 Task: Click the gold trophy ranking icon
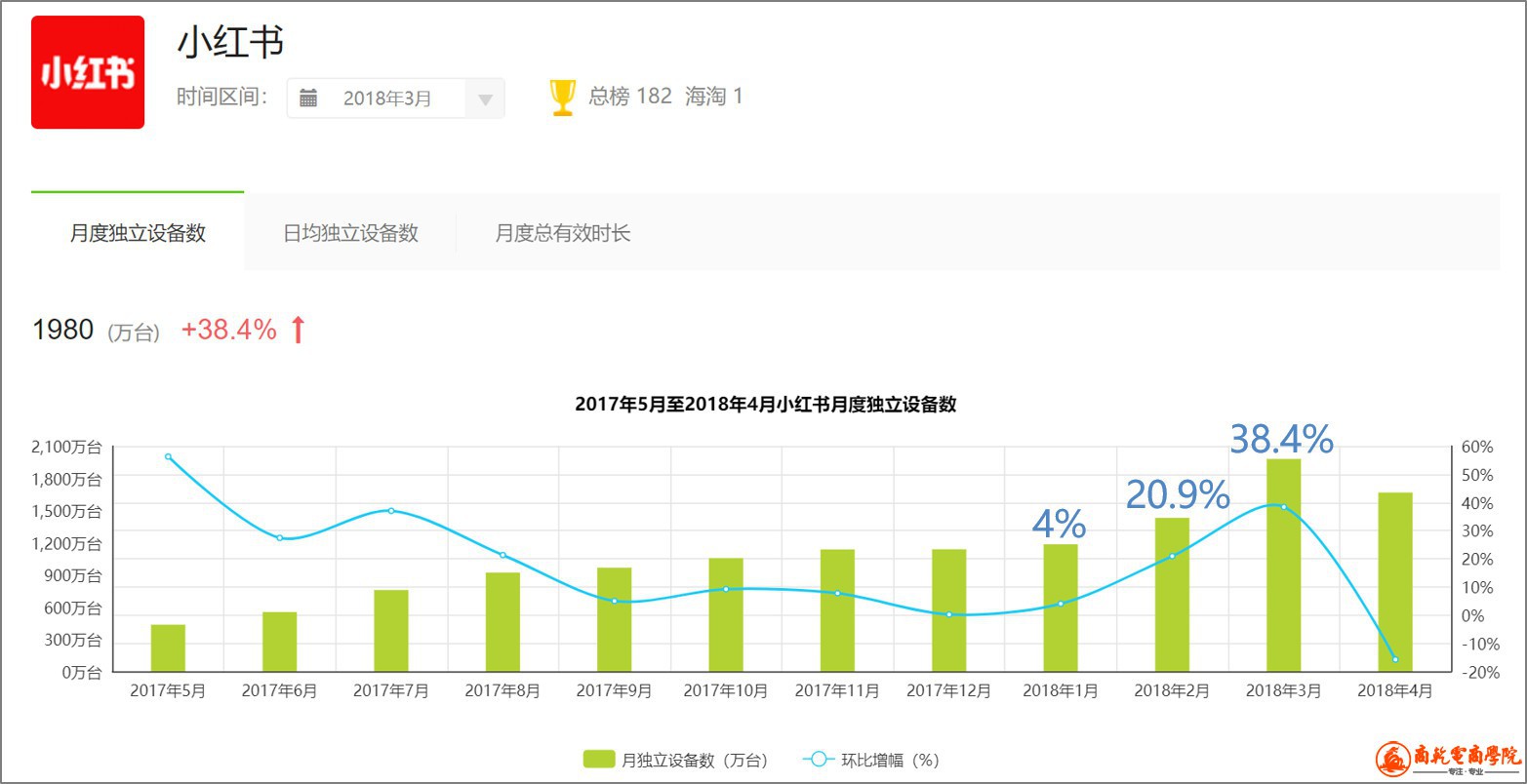click(x=563, y=97)
